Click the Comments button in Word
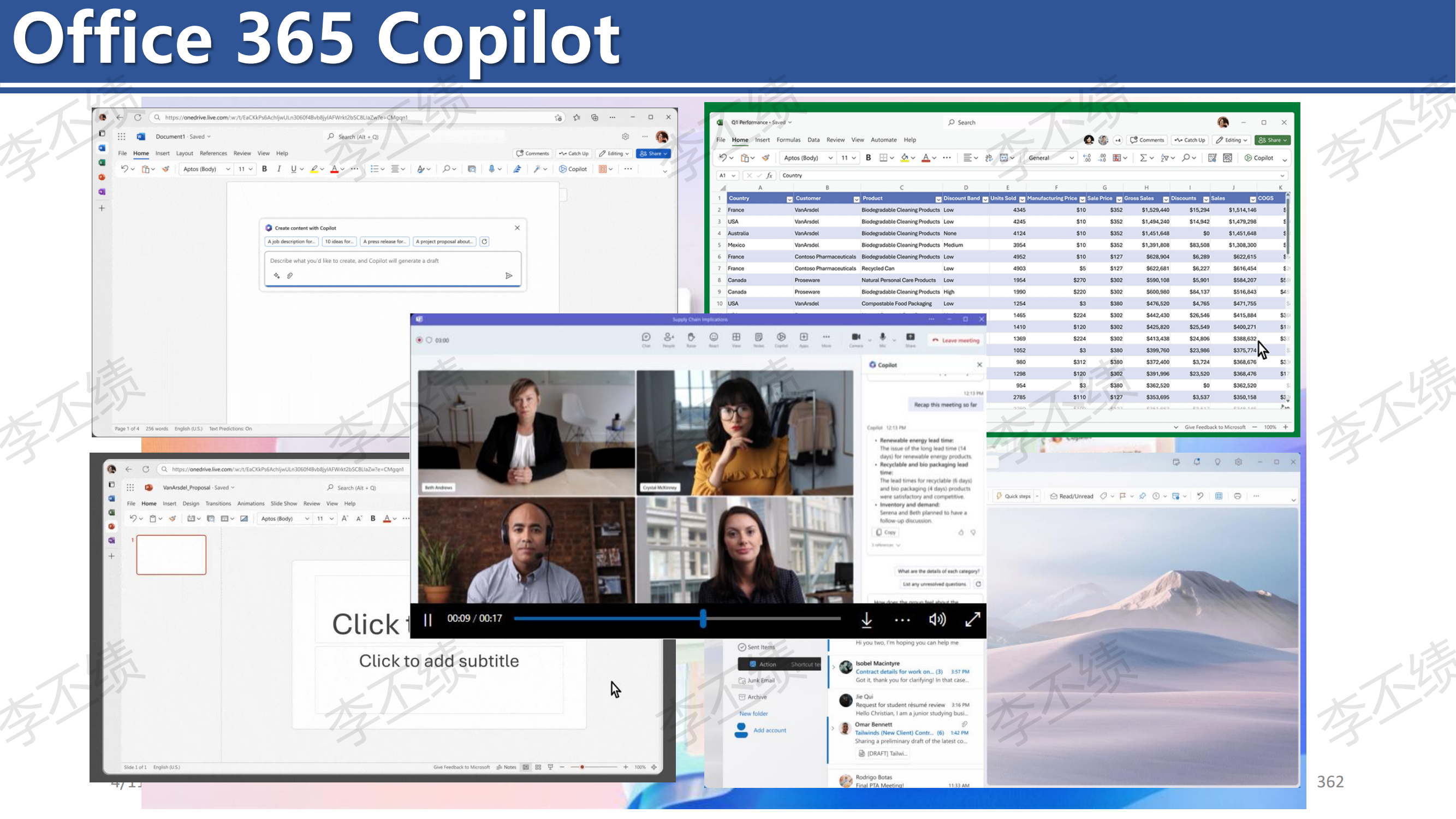The image size is (1456, 819). (x=532, y=153)
